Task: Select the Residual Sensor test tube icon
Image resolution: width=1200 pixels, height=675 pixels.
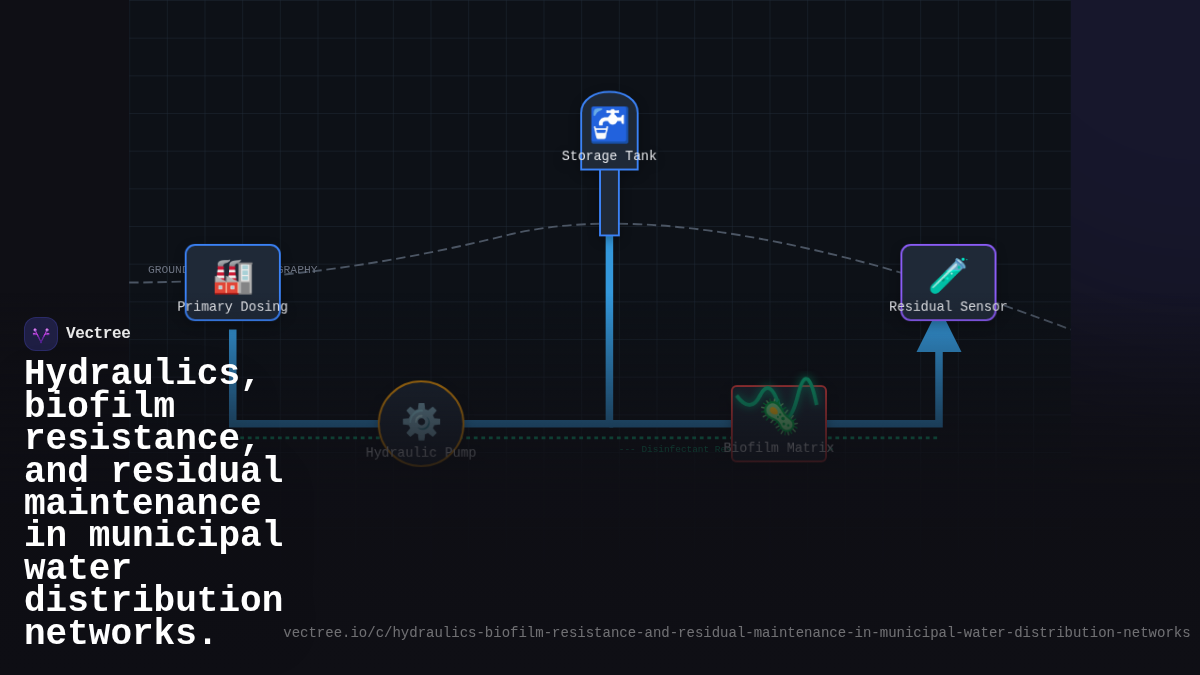Action: [x=948, y=276]
